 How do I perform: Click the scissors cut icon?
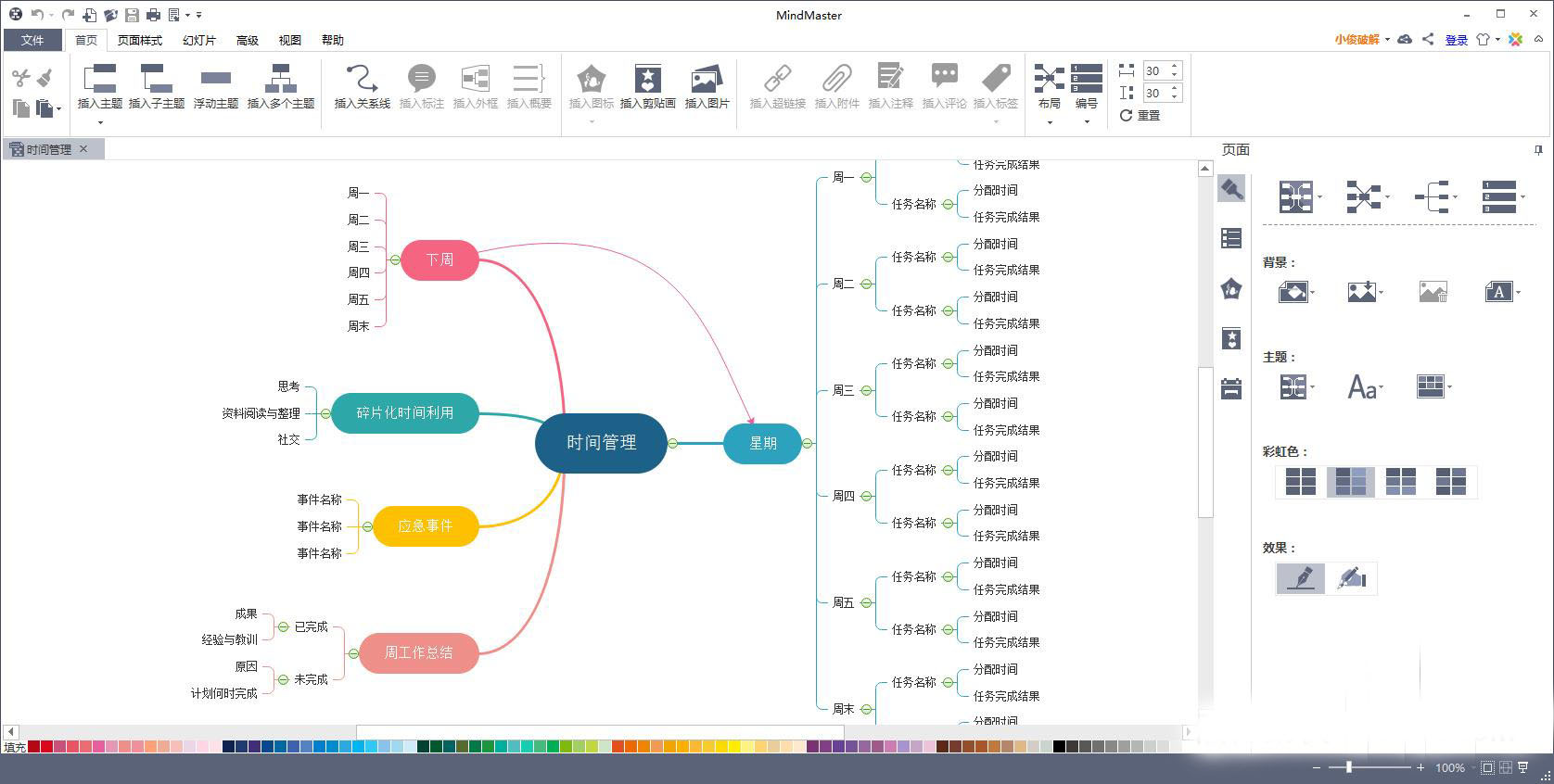point(20,78)
